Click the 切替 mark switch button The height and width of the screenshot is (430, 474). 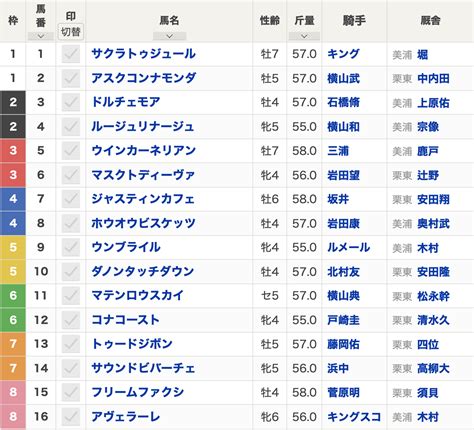pyautogui.click(x=71, y=32)
